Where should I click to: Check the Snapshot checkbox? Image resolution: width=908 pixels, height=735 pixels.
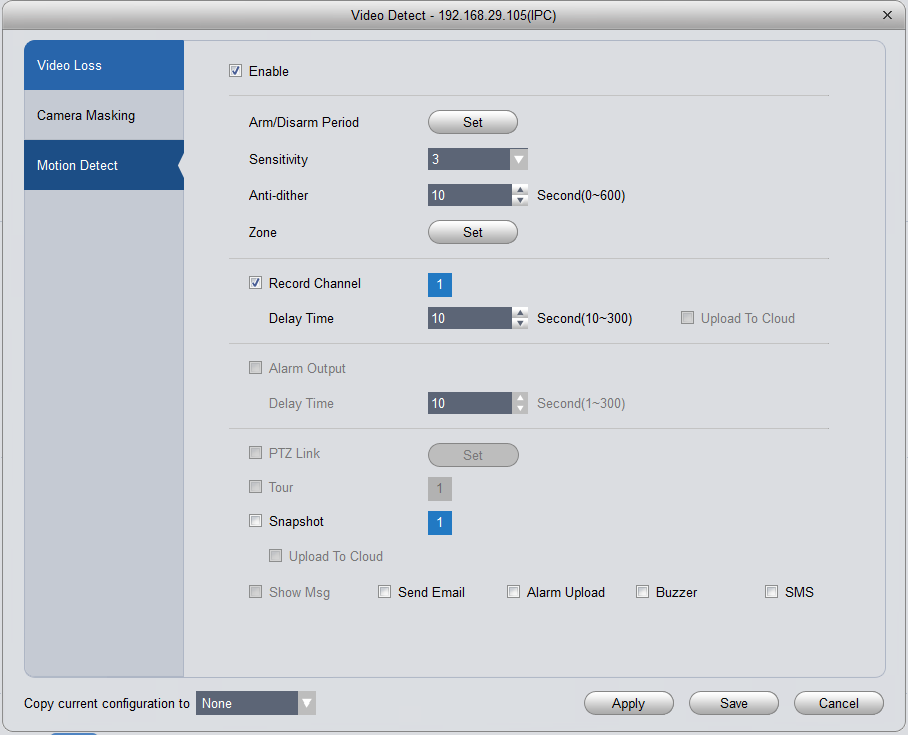(x=255, y=521)
